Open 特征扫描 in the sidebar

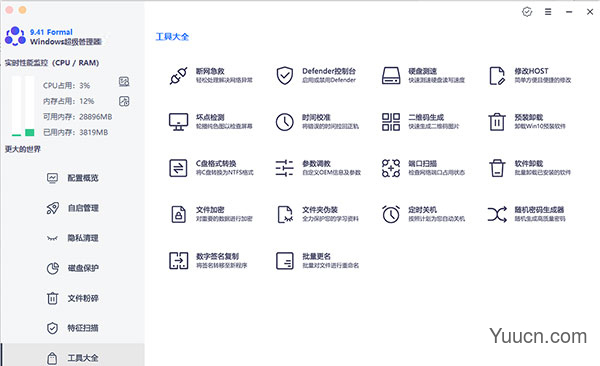click(x=73, y=328)
